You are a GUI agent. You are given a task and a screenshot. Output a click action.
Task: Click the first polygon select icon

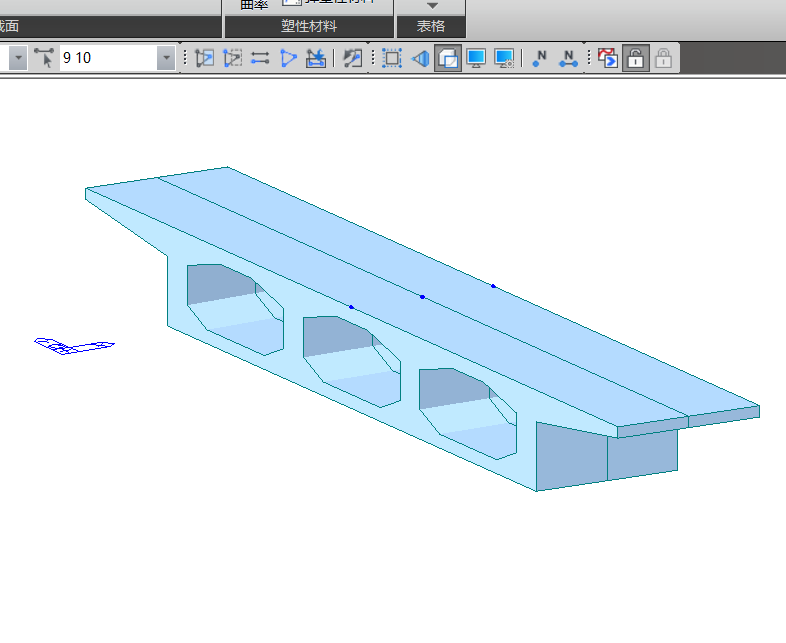point(205,58)
